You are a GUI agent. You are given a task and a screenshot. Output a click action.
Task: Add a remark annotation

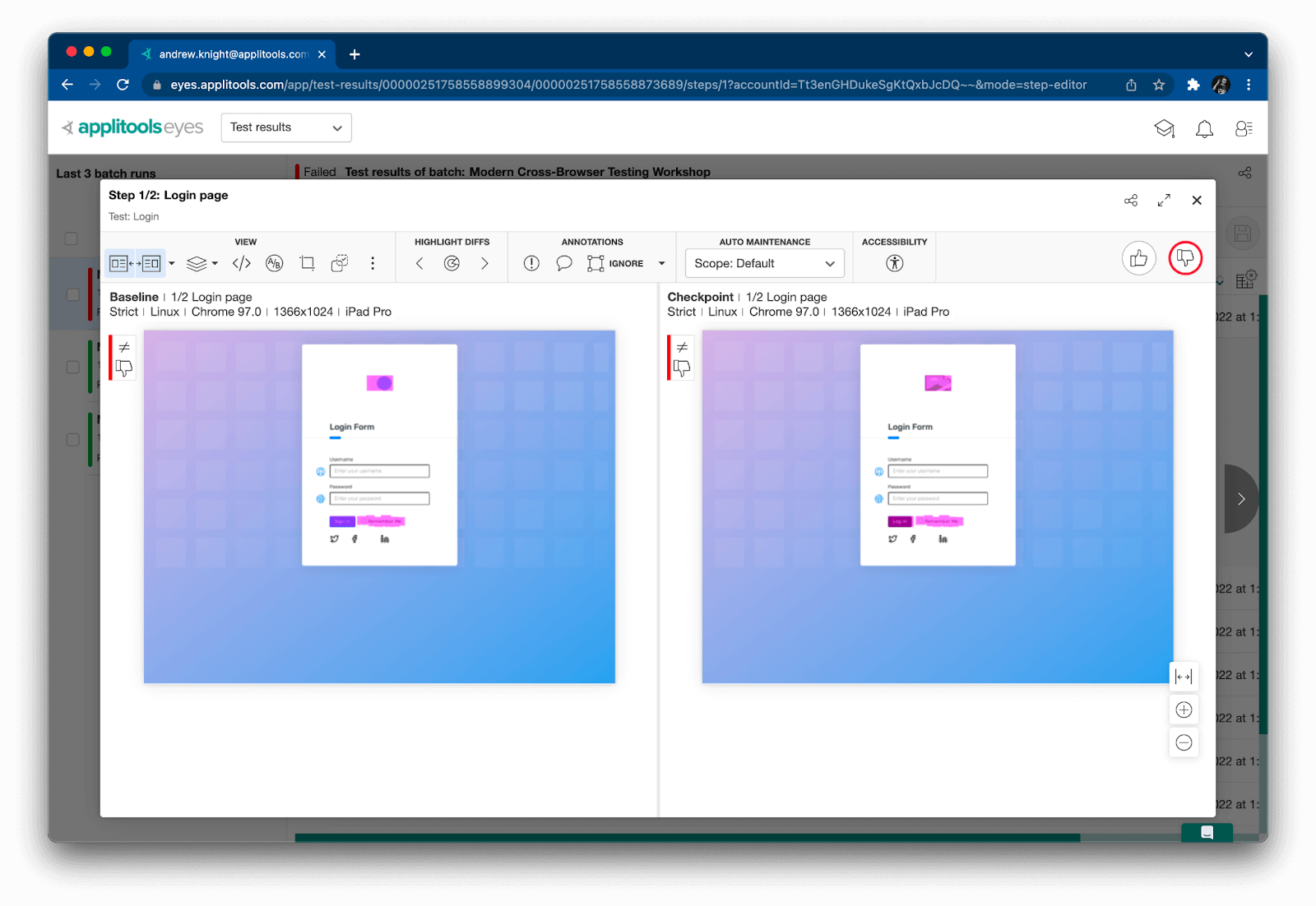point(531,263)
